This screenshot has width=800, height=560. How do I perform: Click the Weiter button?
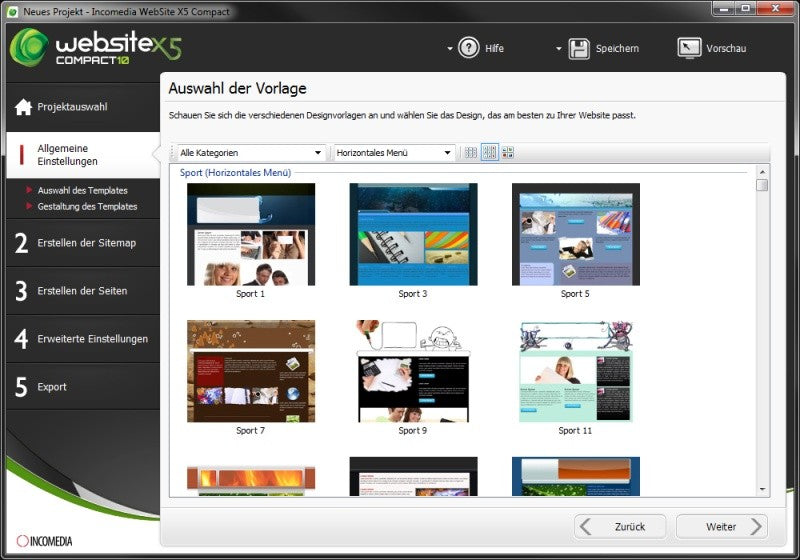721,526
